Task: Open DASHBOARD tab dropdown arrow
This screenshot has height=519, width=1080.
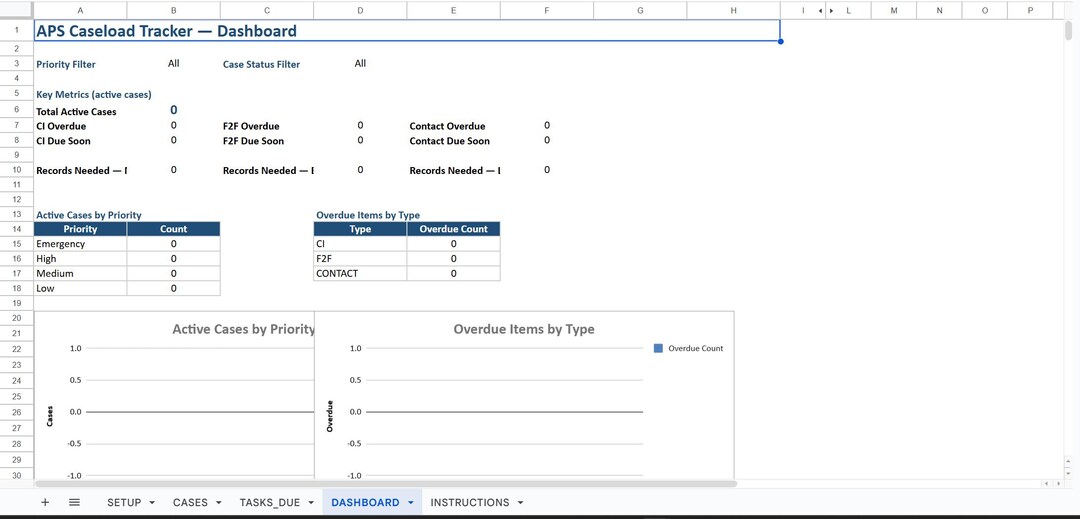Action: pyautogui.click(x=411, y=503)
